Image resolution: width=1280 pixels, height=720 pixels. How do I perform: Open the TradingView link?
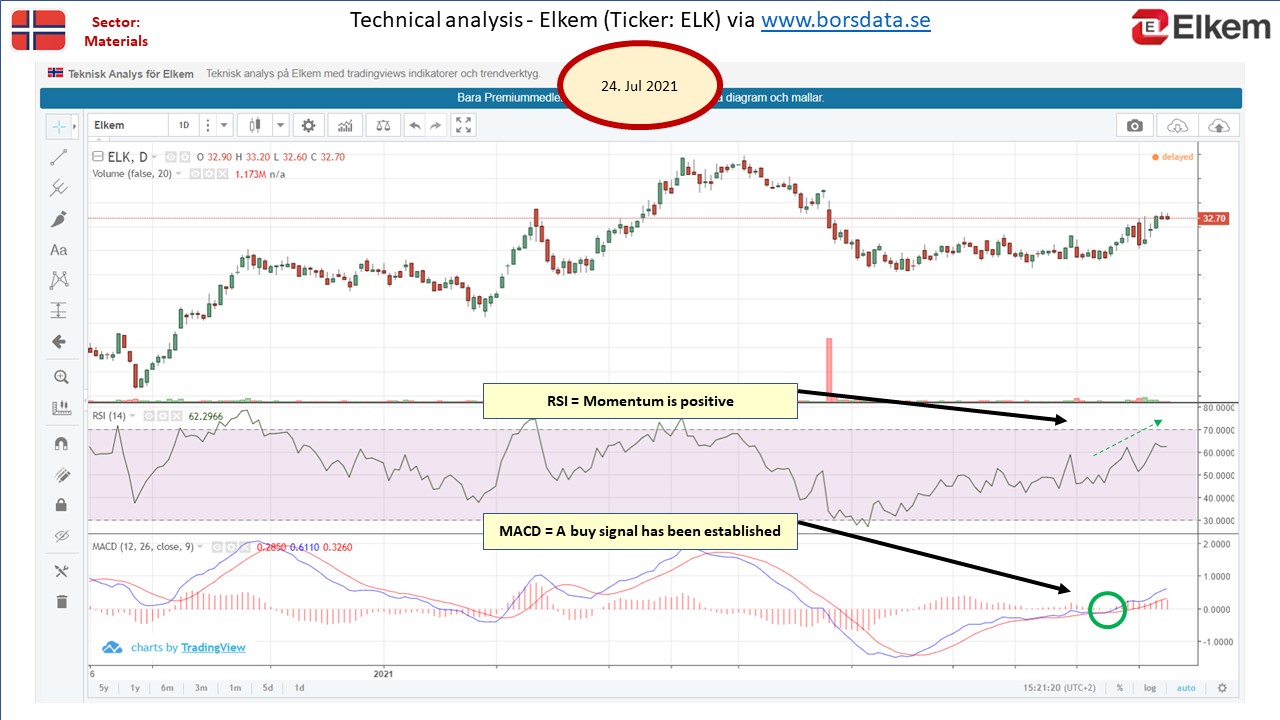[213, 647]
